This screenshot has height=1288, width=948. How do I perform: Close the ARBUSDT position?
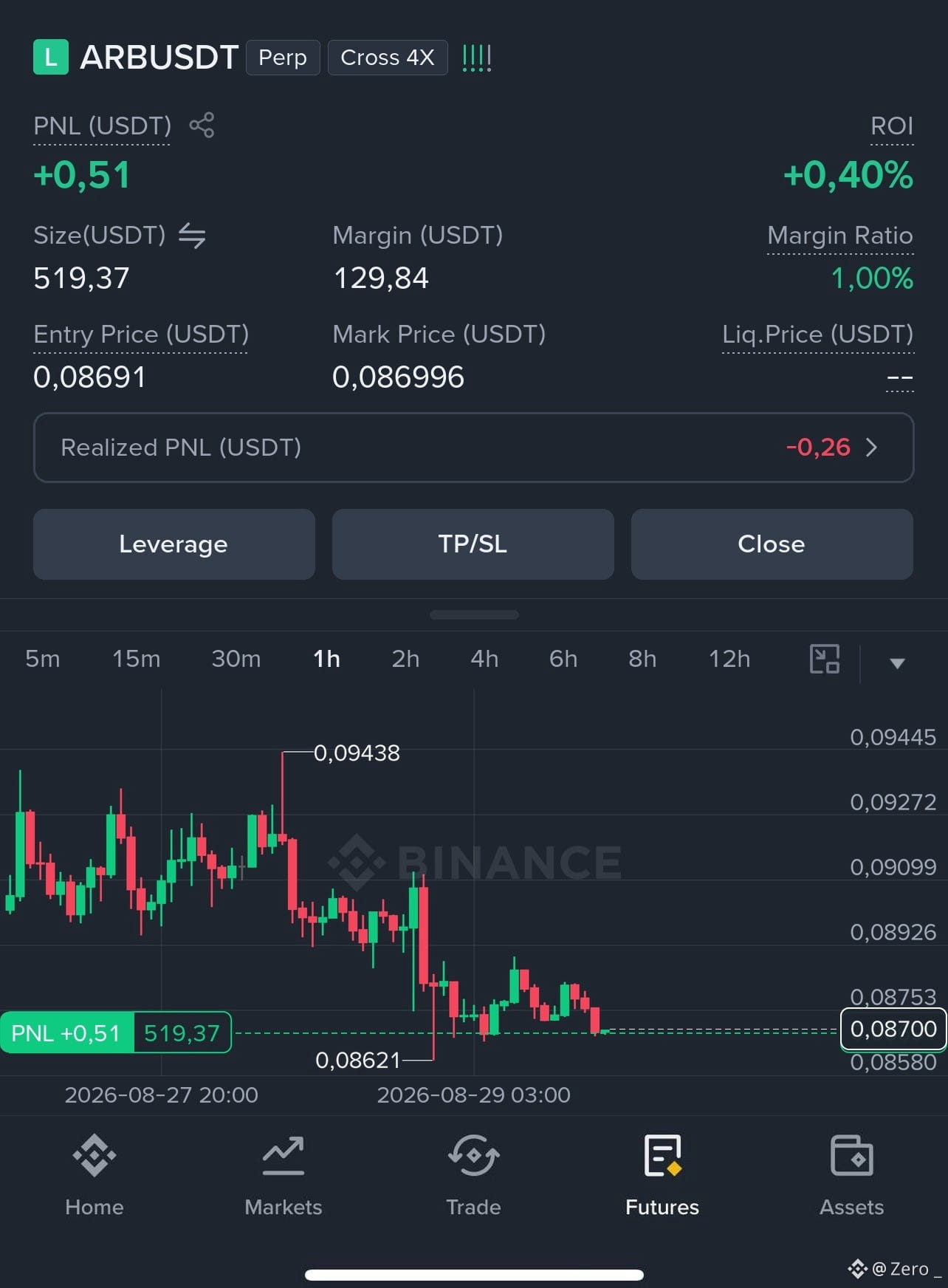772,544
